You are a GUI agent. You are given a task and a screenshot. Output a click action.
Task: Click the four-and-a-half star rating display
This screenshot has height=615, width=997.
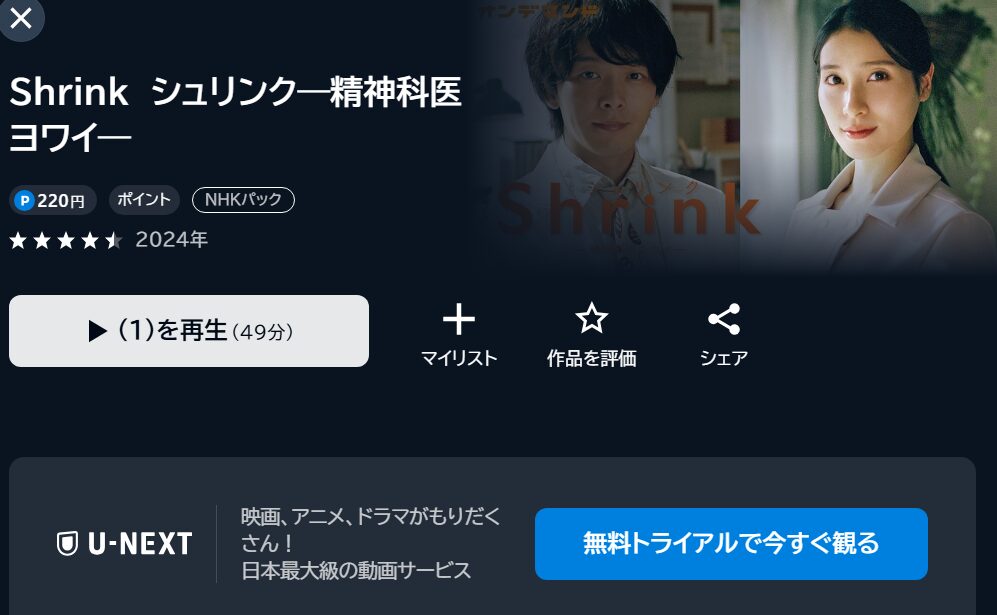pos(66,240)
